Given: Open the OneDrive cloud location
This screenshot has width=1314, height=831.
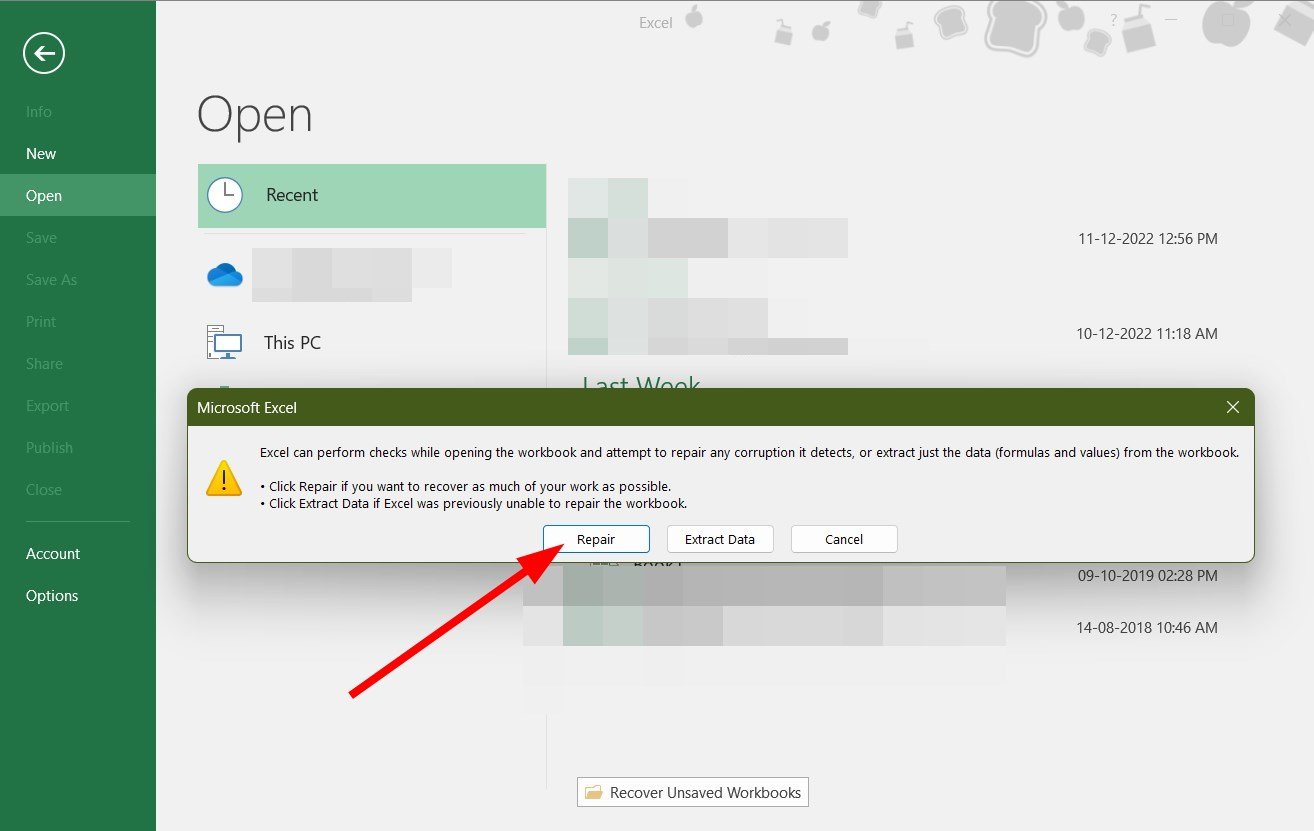Looking at the screenshot, I should [225, 275].
